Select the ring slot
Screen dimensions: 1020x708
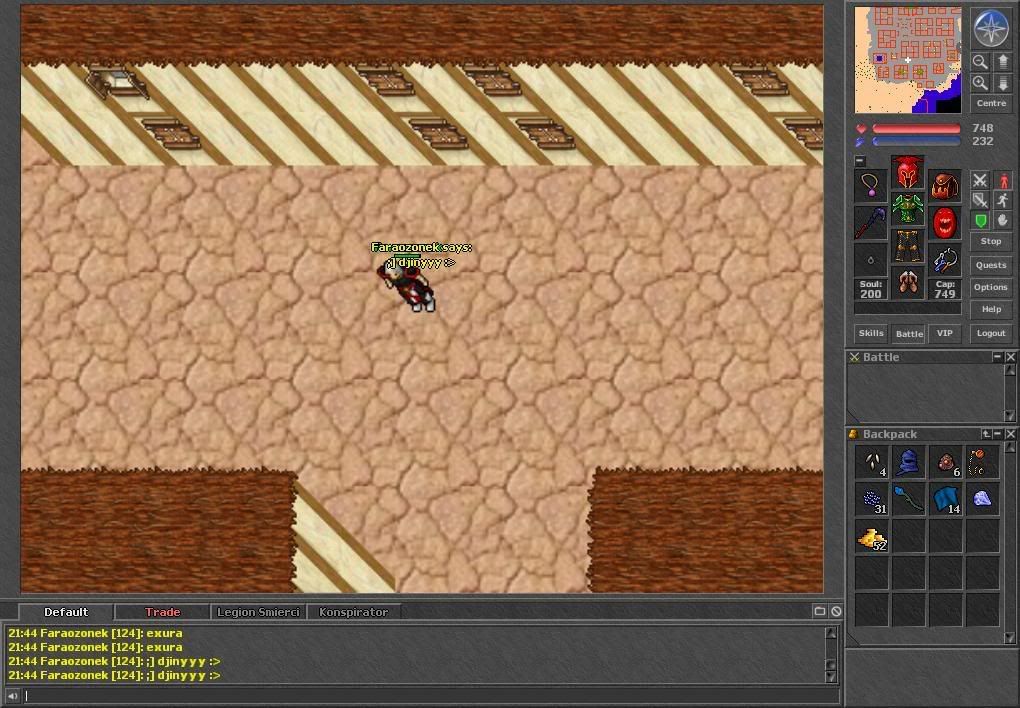point(870,260)
